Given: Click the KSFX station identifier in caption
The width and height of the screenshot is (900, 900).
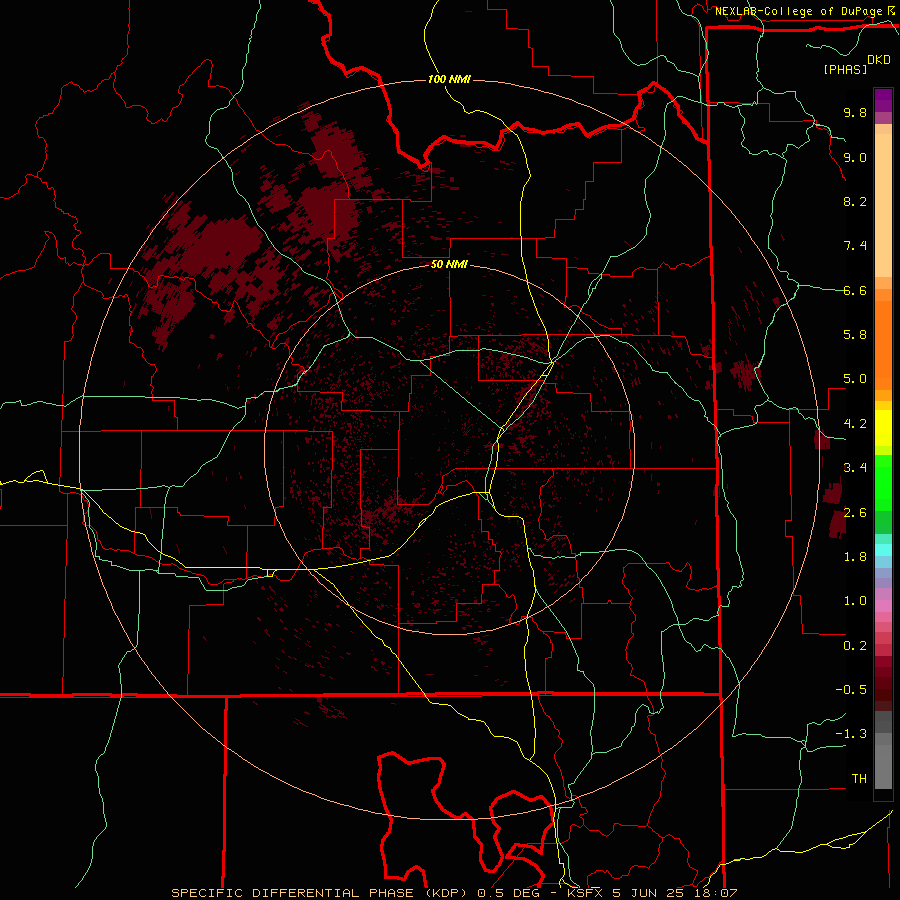Looking at the screenshot, I should point(586,893).
